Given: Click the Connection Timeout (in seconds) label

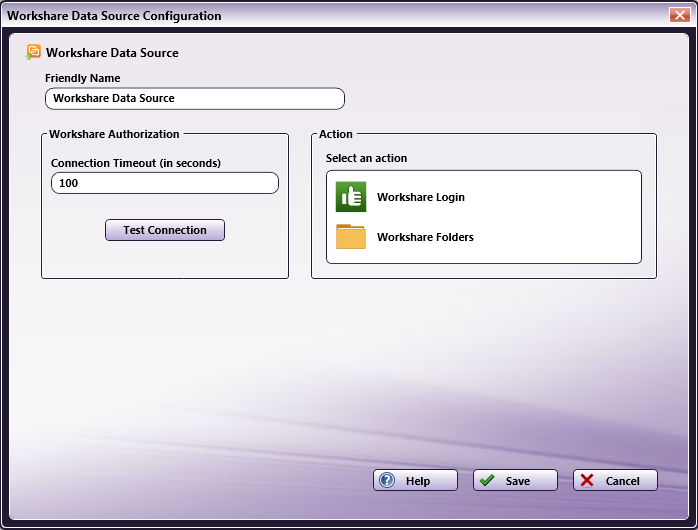Looking at the screenshot, I should tap(136, 163).
